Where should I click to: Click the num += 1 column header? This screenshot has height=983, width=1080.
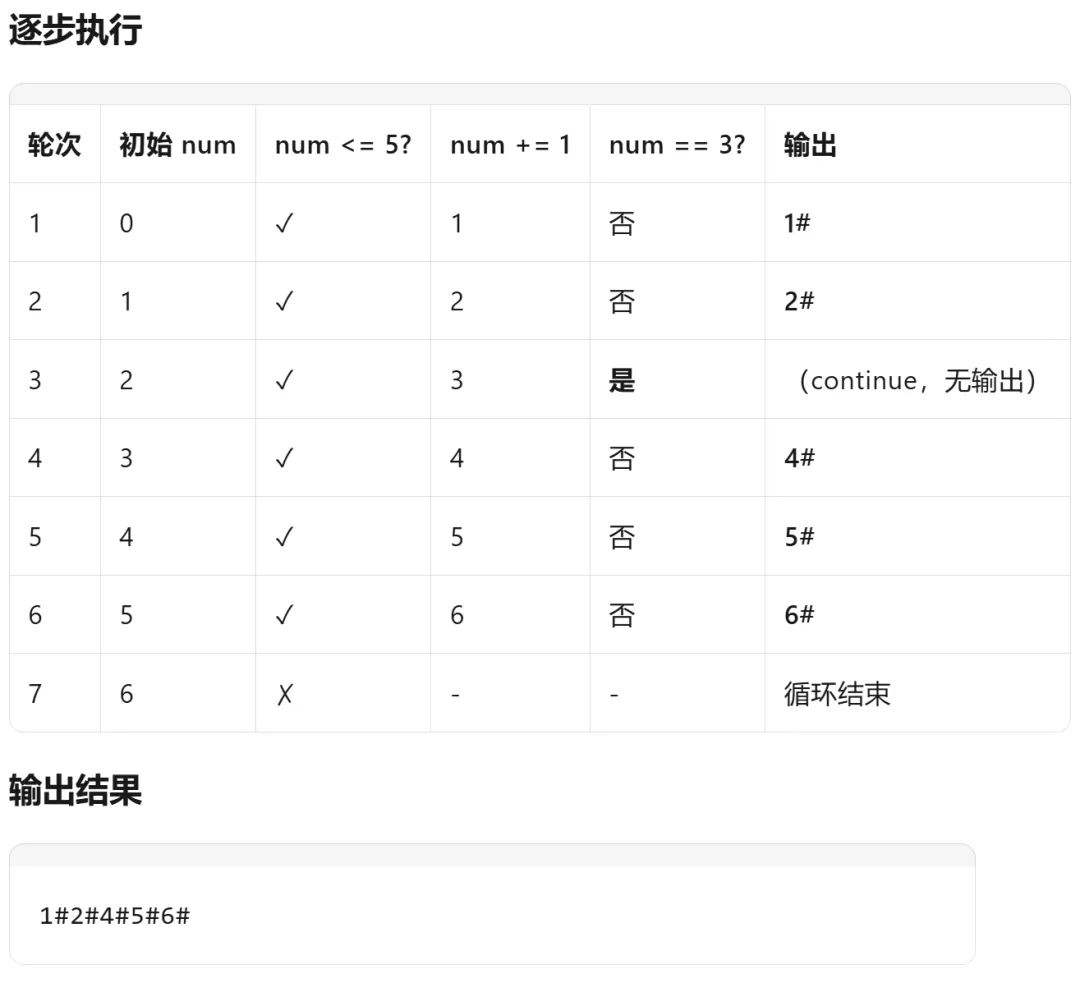[510, 144]
